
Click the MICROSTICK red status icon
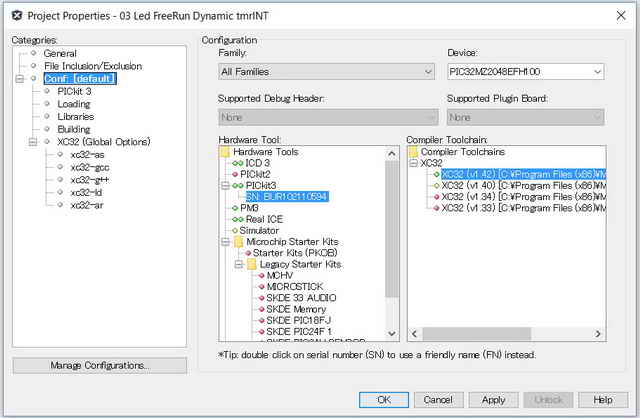pyautogui.click(x=262, y=287)
